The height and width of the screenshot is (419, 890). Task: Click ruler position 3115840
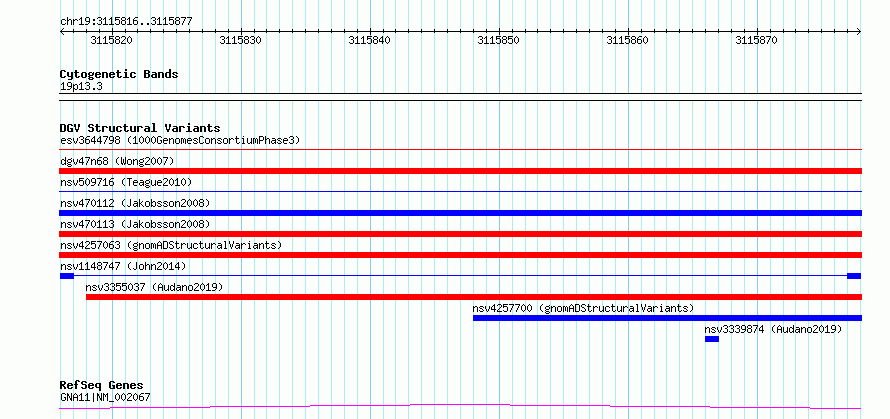(370, 40)
